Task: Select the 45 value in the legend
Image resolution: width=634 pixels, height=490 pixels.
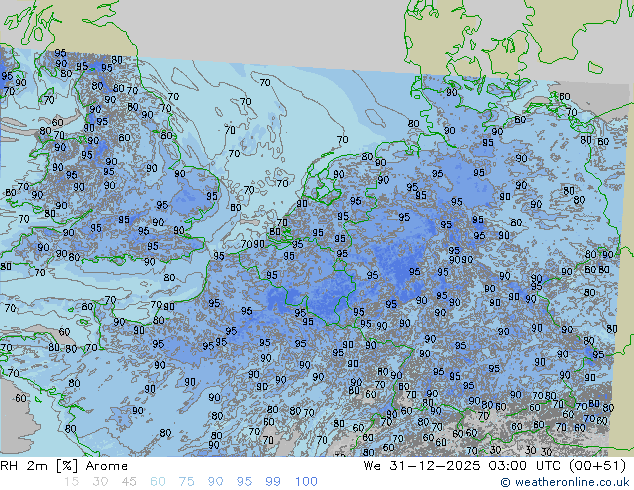Action: point(129,482)
